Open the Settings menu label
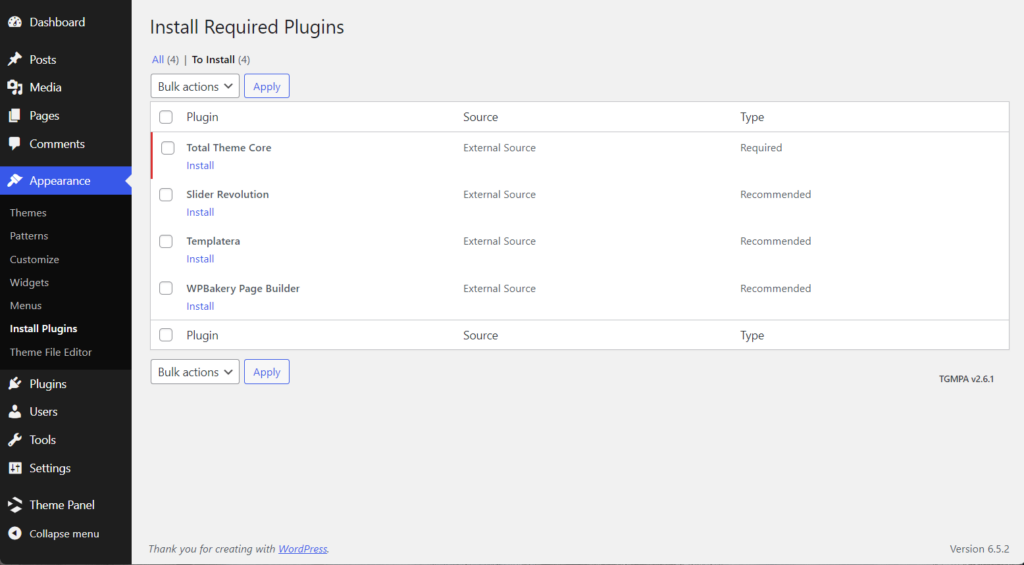 pos(50,468)
